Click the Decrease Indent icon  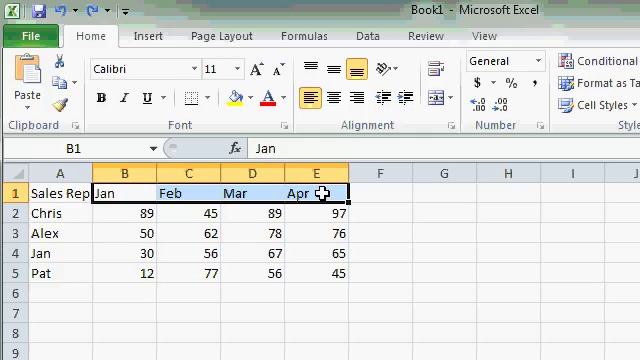(383, 98)
